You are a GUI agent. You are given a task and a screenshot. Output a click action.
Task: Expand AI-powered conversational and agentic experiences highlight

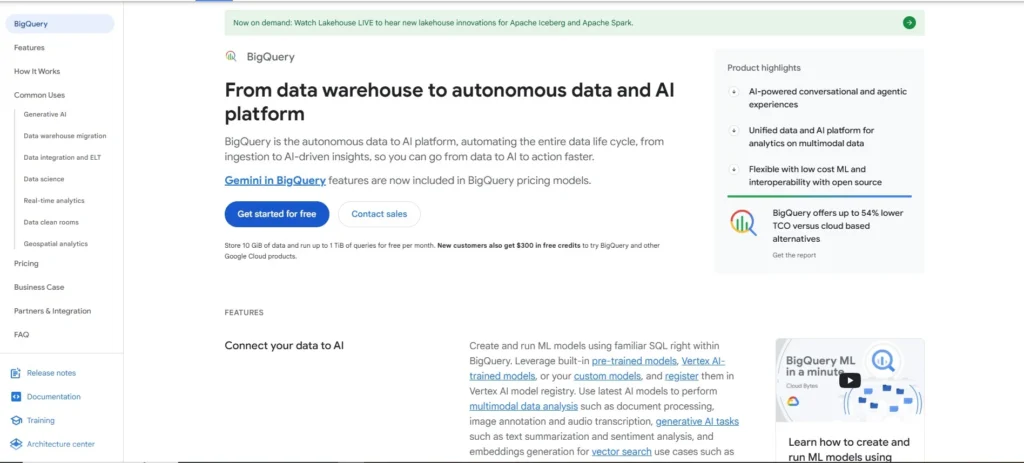pyautogui.click(x=734, y=91)
